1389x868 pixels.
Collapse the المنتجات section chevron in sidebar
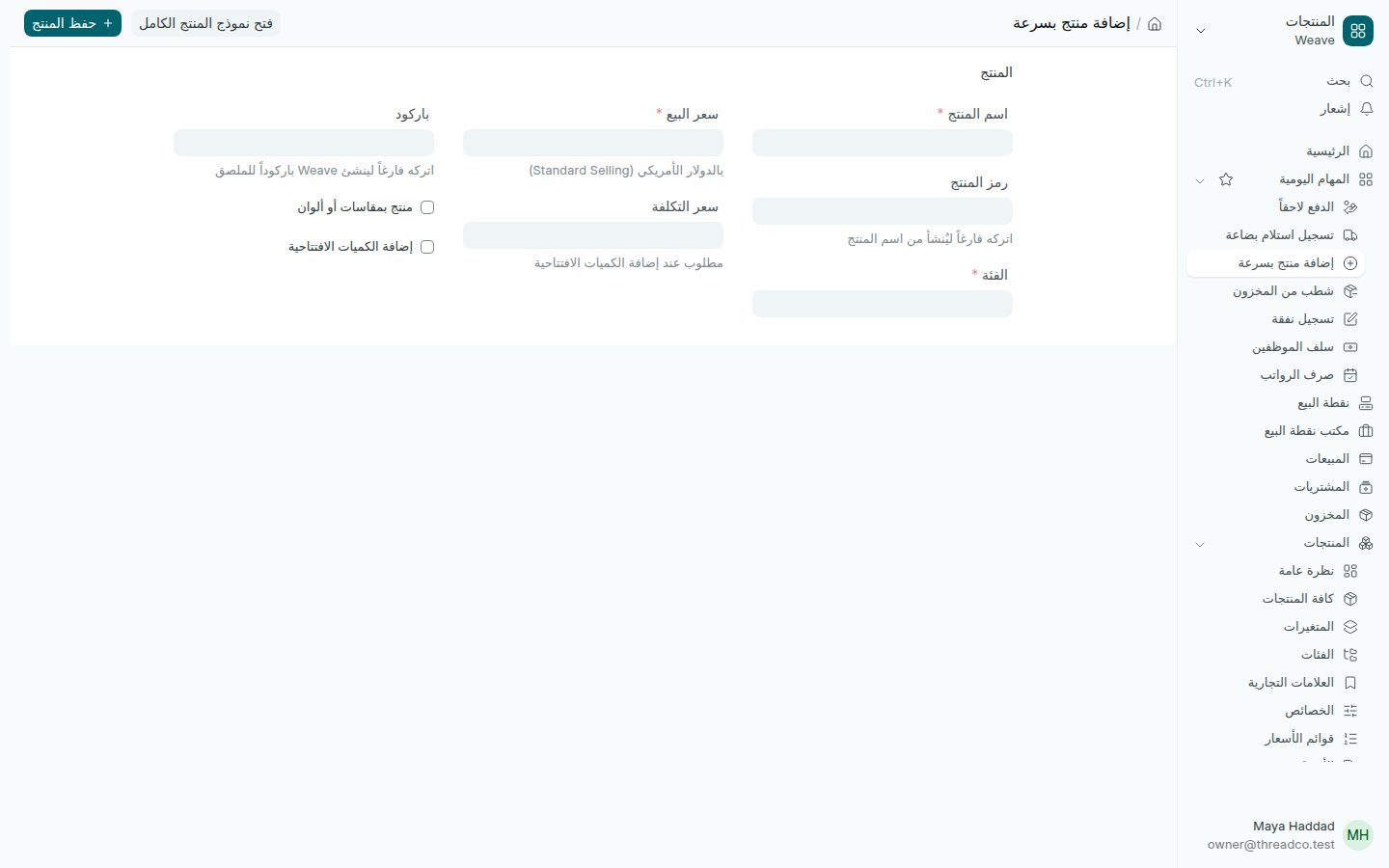pyautogui.click(x=1200, y=544)
